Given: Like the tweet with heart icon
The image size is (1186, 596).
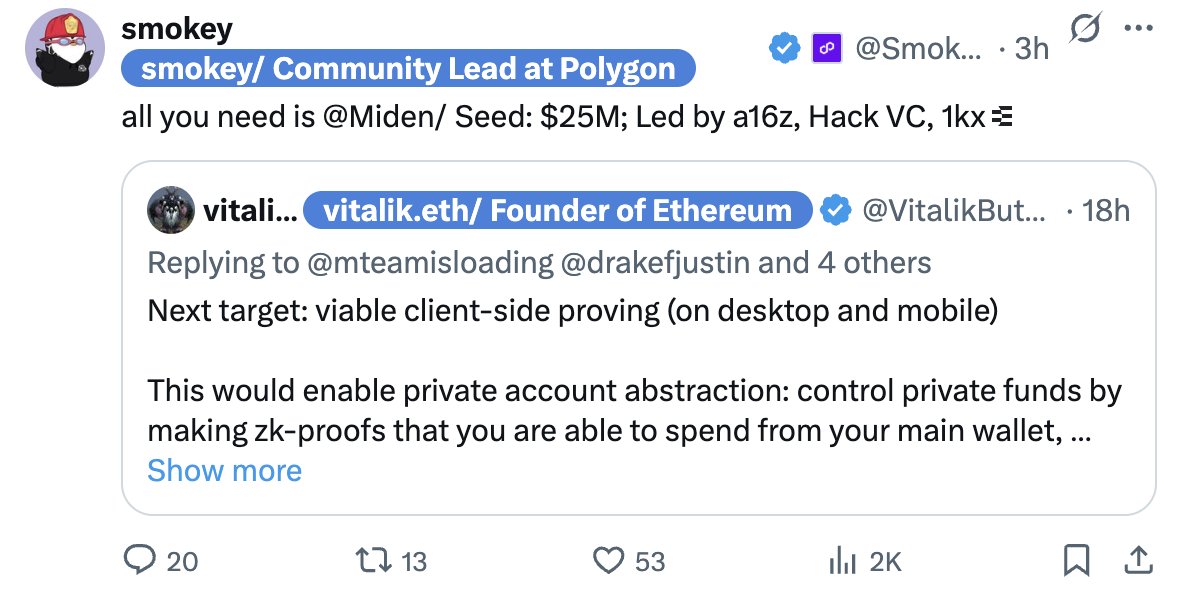Looking at the screenshot, I should click(x=608, y=562).
